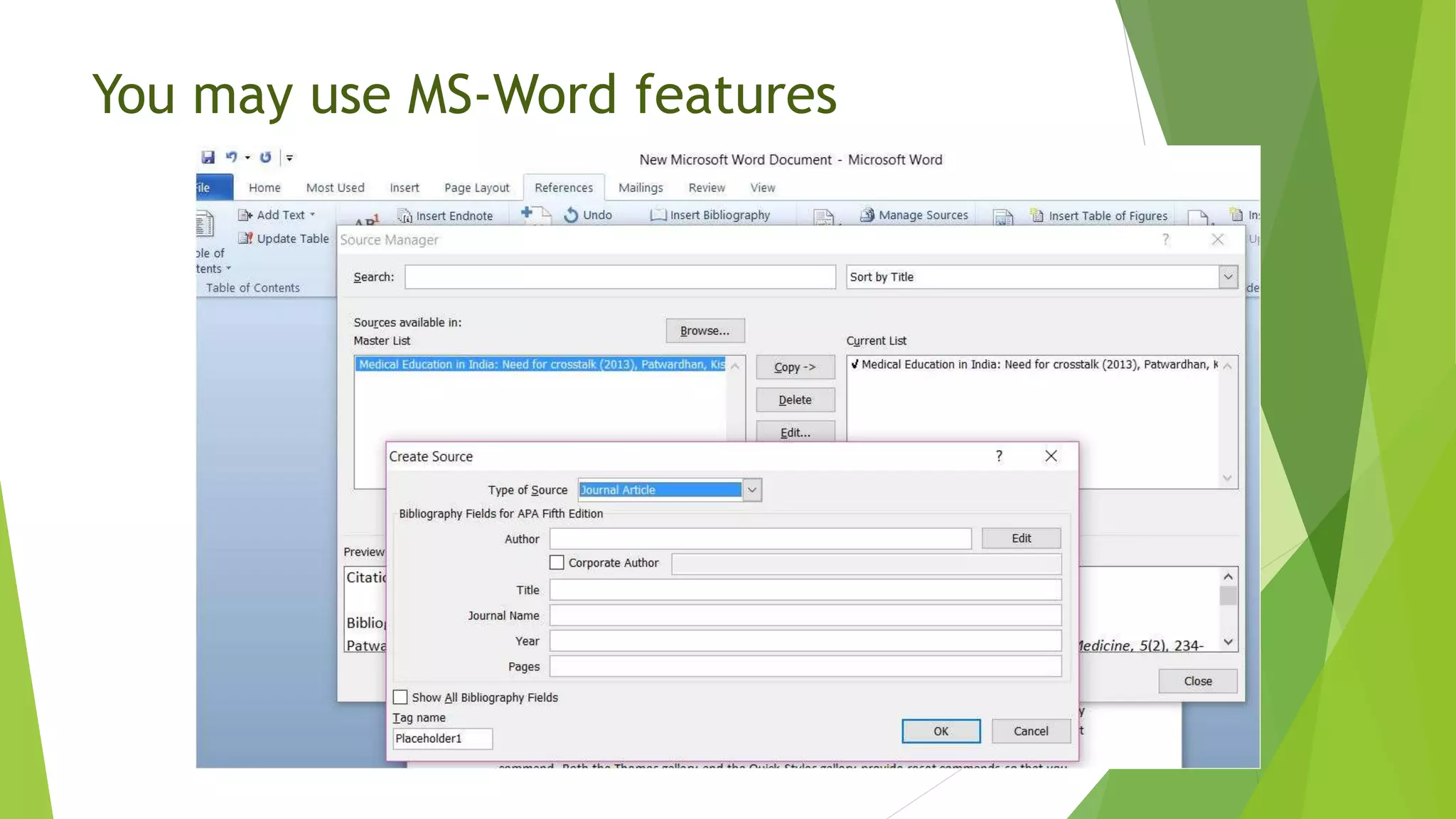Image resolution: width=1456 pixels, height=819 pixels.
Task: Click the Insert Footnote AB icon
Action: [367, 219]
